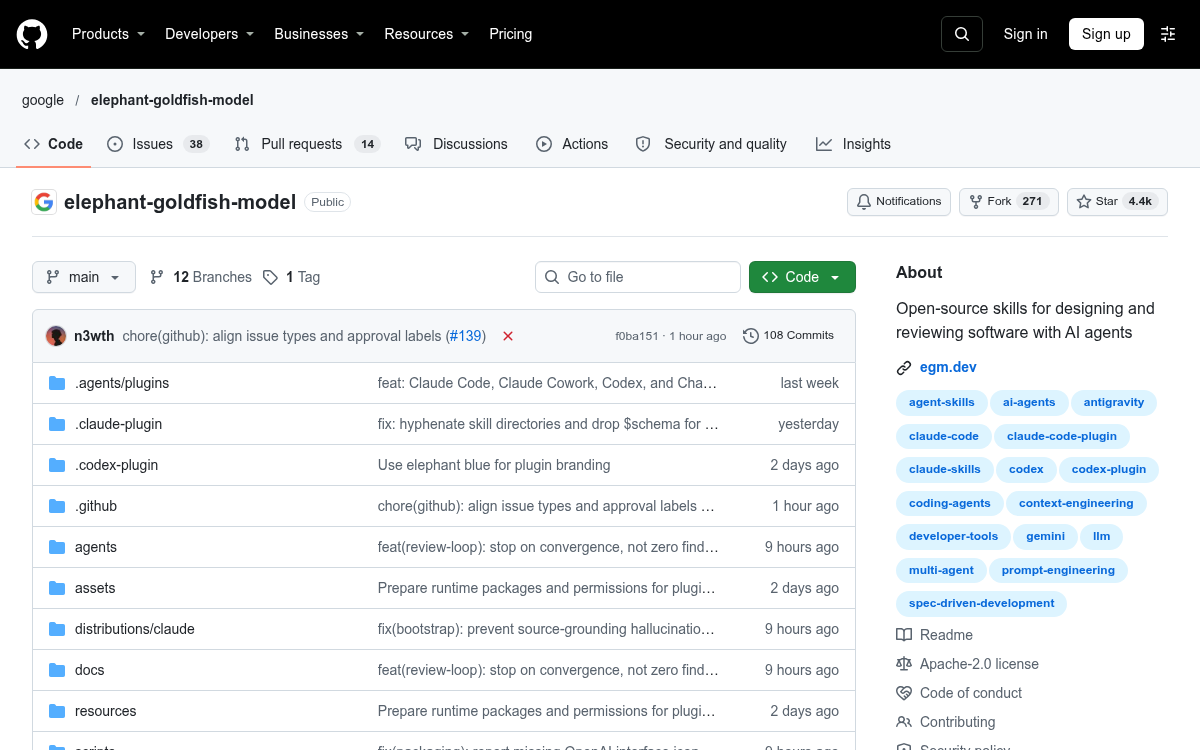The width and height of the screenshot is (1200, 750).
Task: Click the red failed-checks X icon
Action: coord(508,336)
